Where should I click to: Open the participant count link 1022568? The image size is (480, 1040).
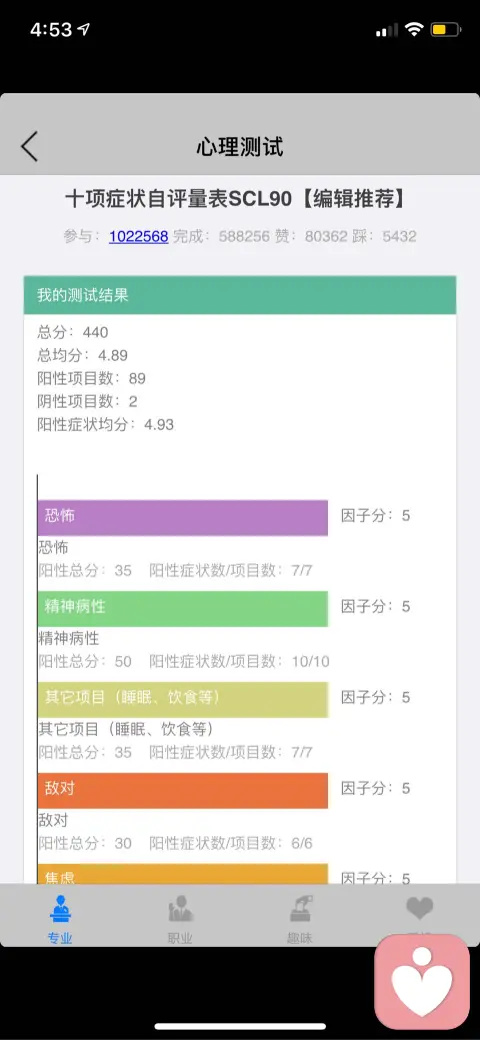139,236
